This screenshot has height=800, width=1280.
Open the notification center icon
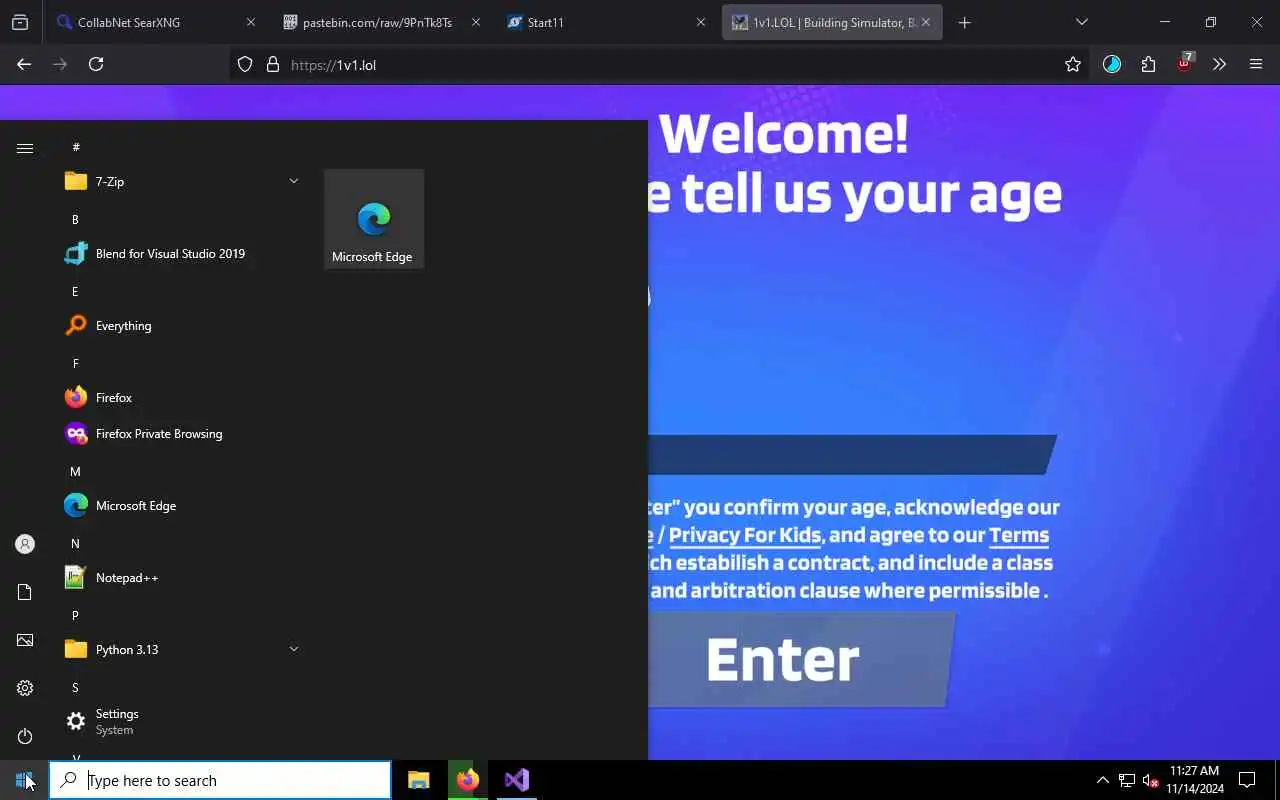click(x=1247, y=780)
